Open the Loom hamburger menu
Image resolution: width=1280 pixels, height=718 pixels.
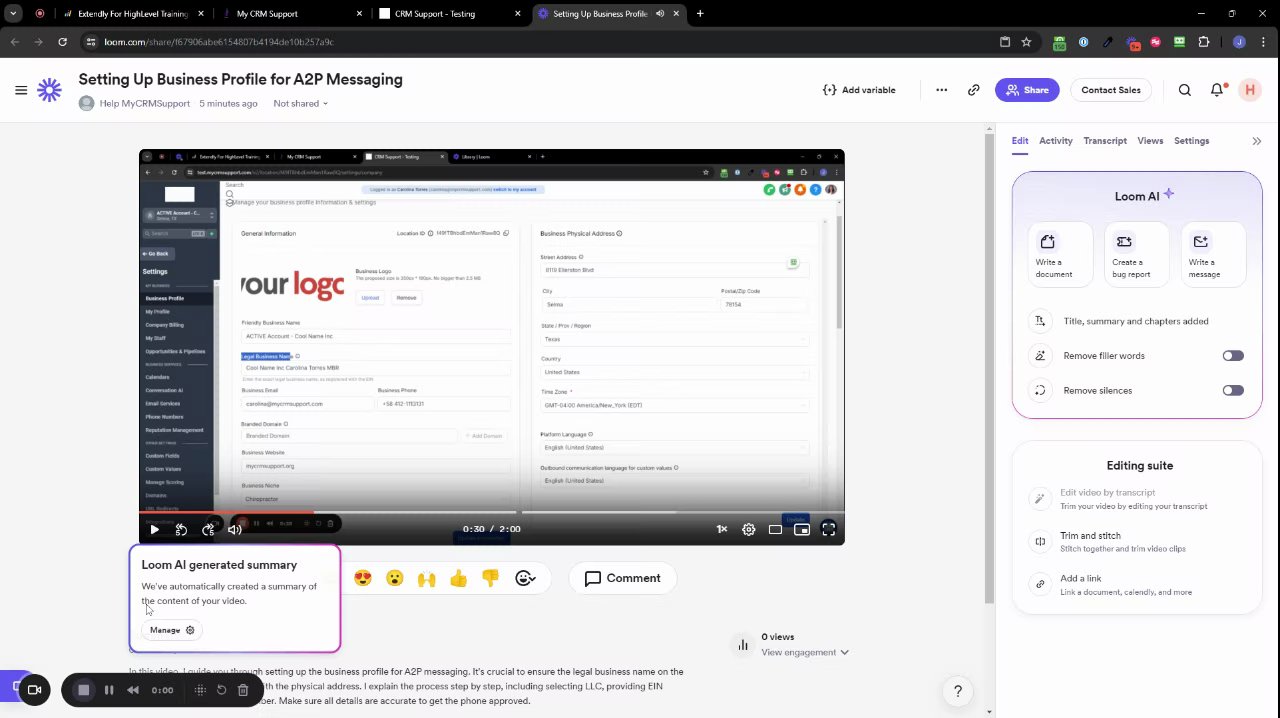pyautogui.click(x=21, y=90)
